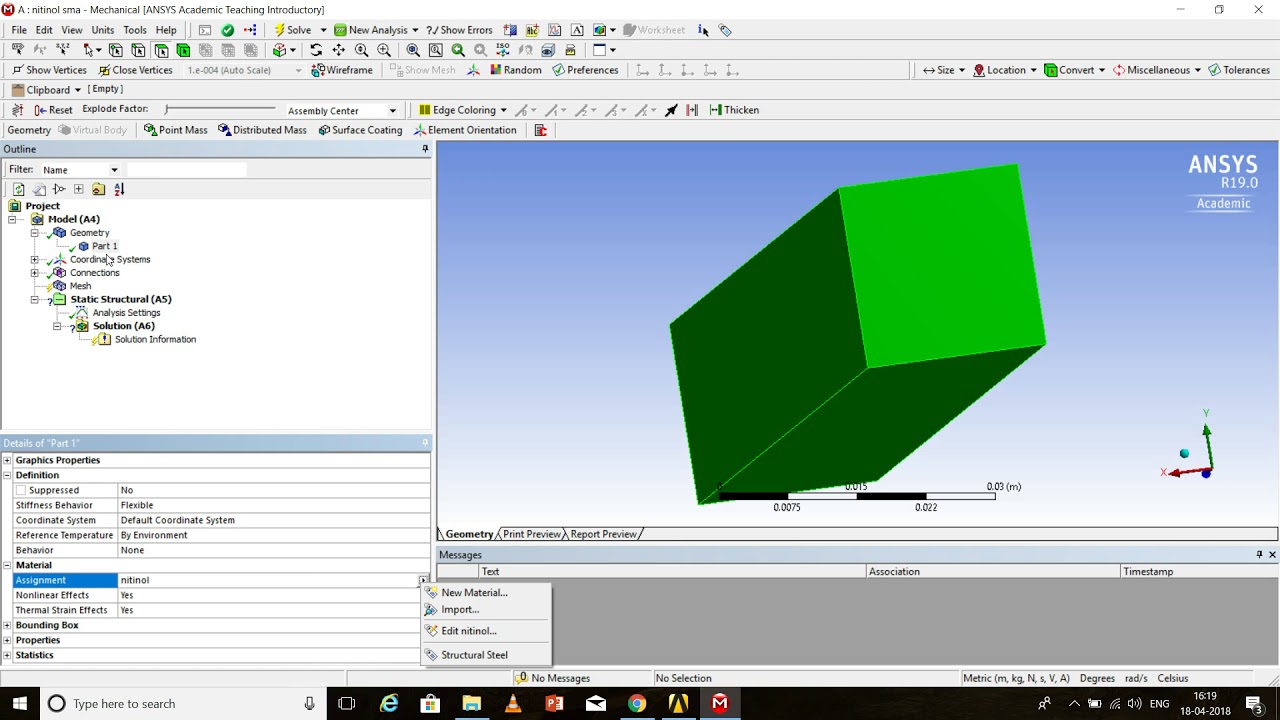Choose Import... from popup menu
The width and height of the screenshot is (1280, 720).
(x=485, y=610)
